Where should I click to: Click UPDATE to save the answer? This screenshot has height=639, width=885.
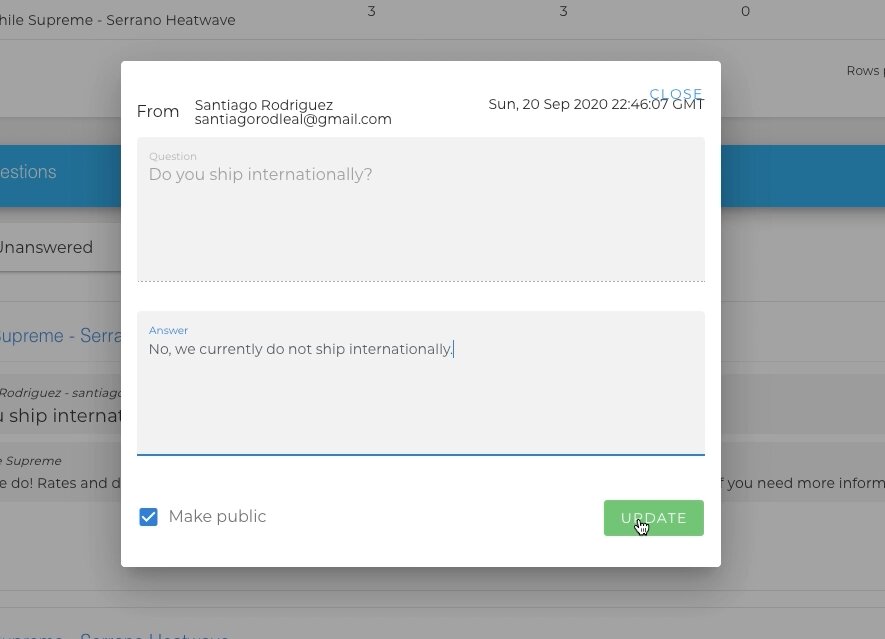tap(653, 518)
